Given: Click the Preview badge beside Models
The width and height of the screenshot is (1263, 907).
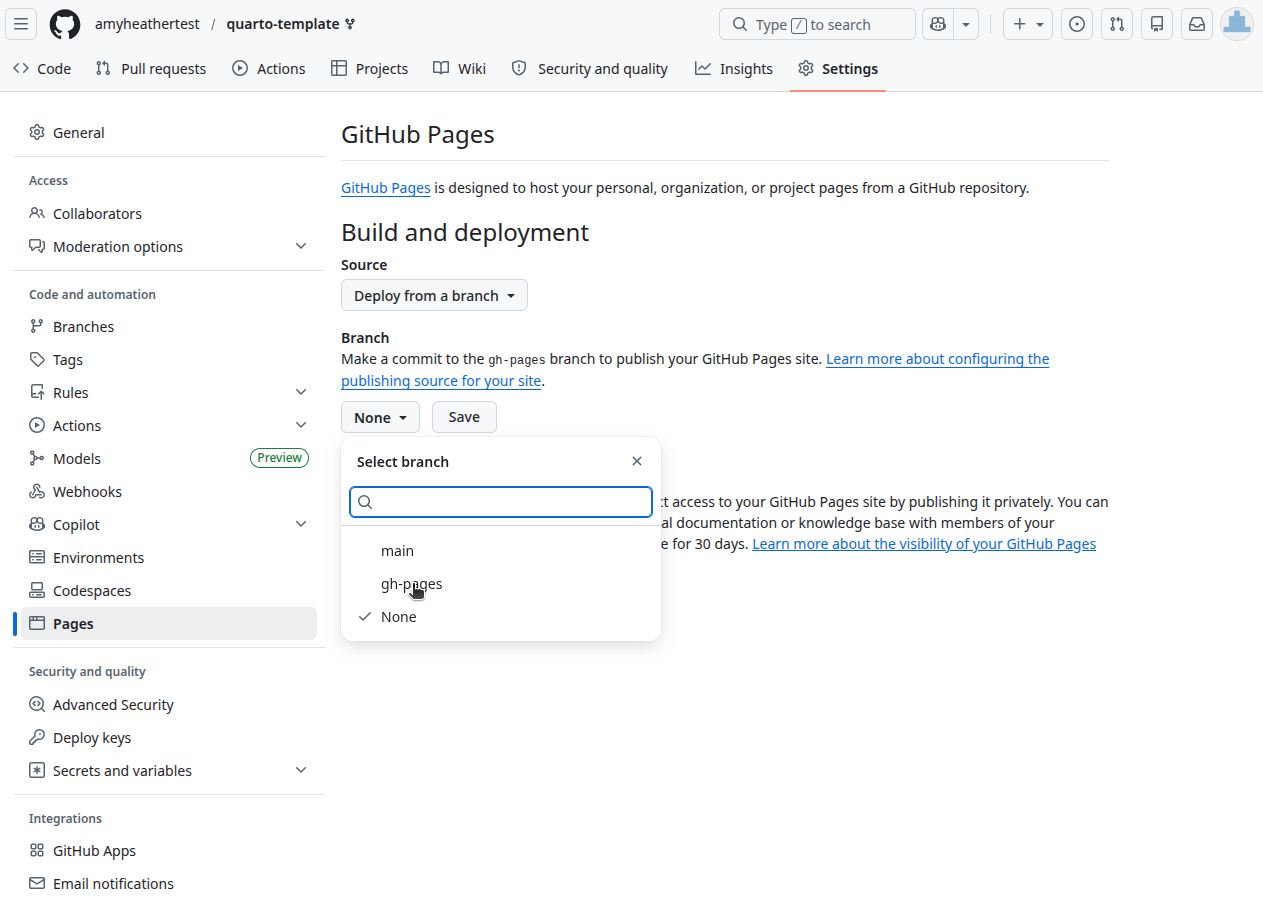Looking at the screenshot, I should point(279,458).
